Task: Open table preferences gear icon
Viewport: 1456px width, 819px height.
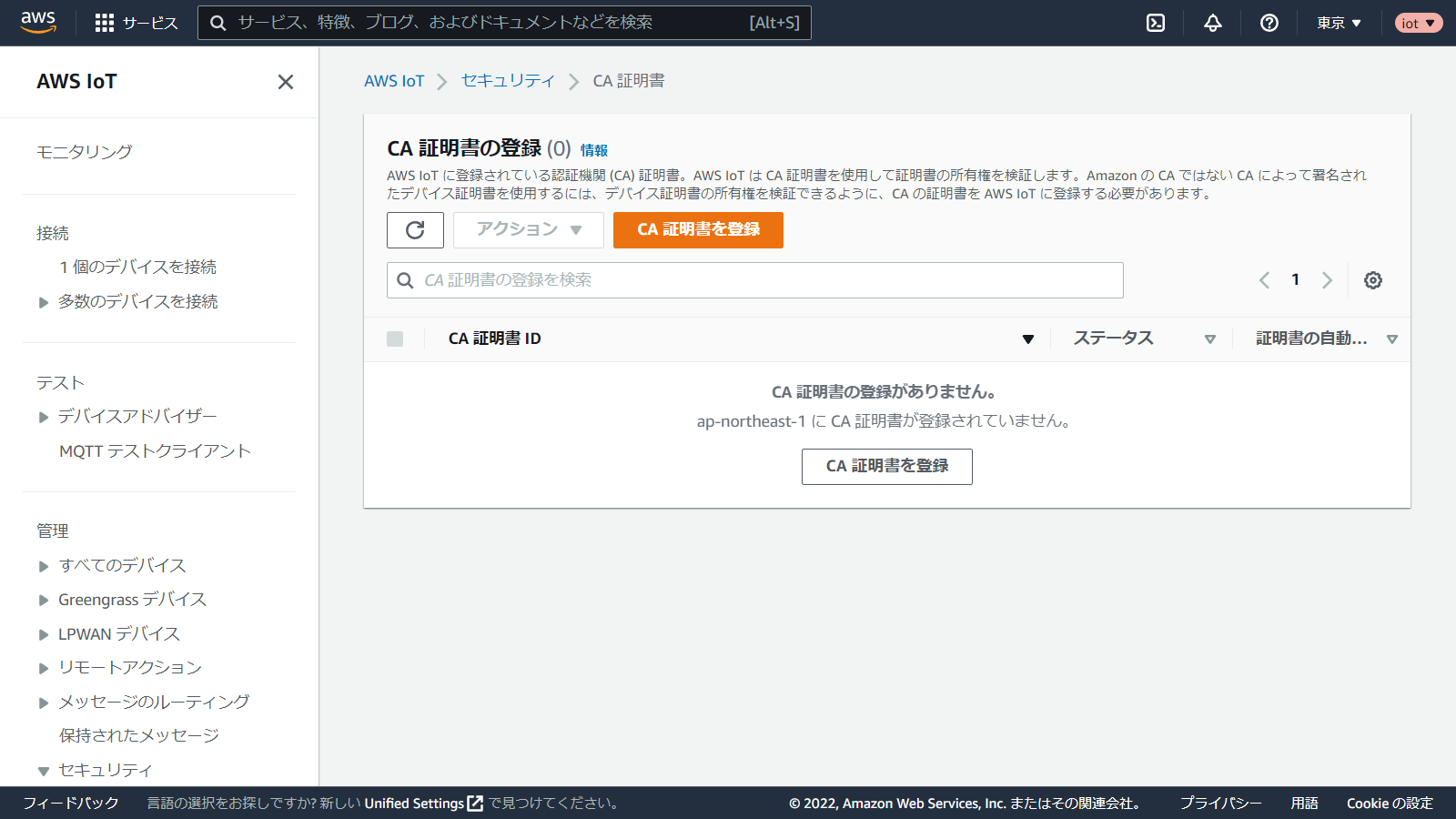Action: [x=1373, y=280]
